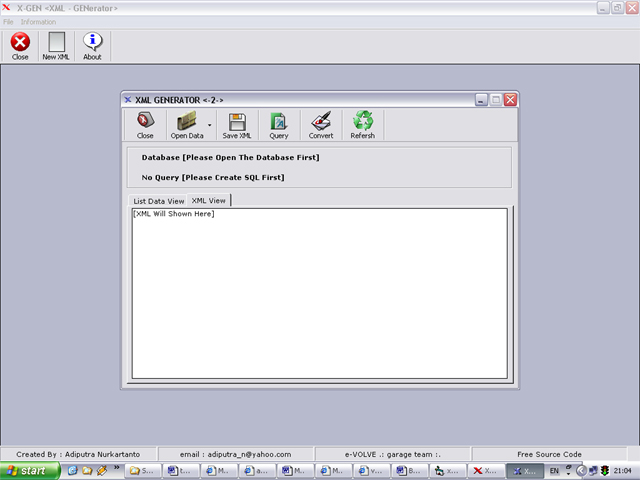Open the File menu
The width and height of the screenshot is (640, 480).
(8, 21)
